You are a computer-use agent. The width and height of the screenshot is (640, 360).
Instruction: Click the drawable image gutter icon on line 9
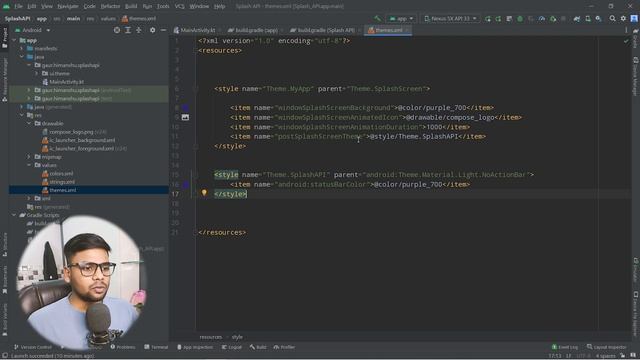click(x=185, y=117)
